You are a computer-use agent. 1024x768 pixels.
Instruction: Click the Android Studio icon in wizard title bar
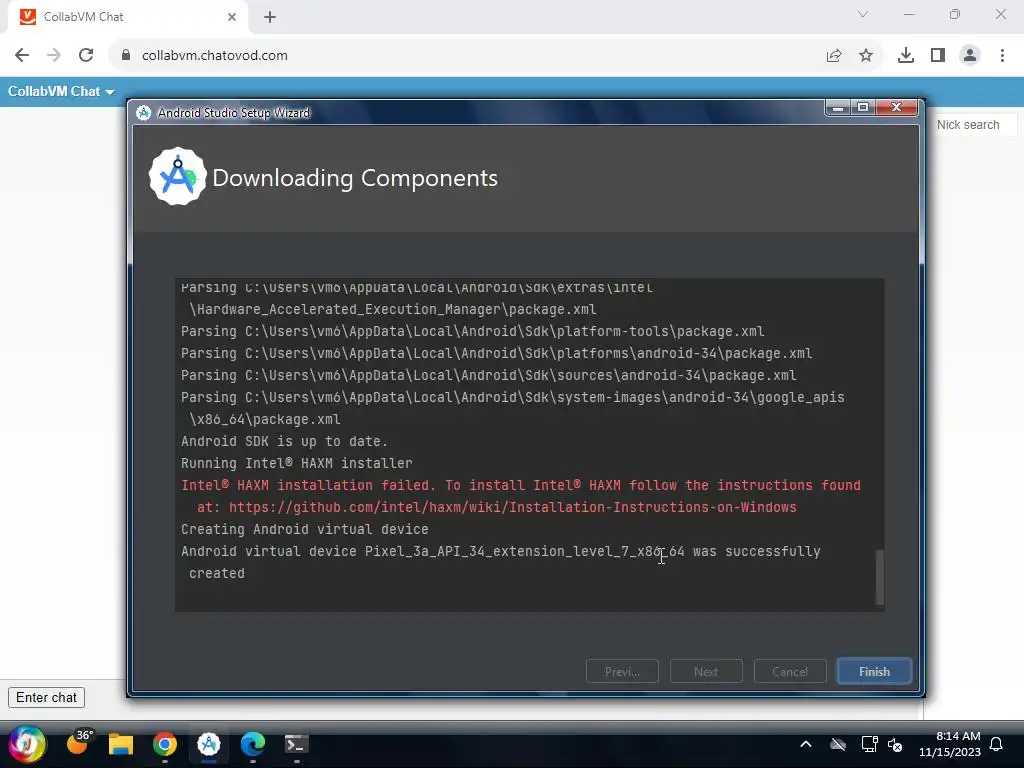point(143,113)
